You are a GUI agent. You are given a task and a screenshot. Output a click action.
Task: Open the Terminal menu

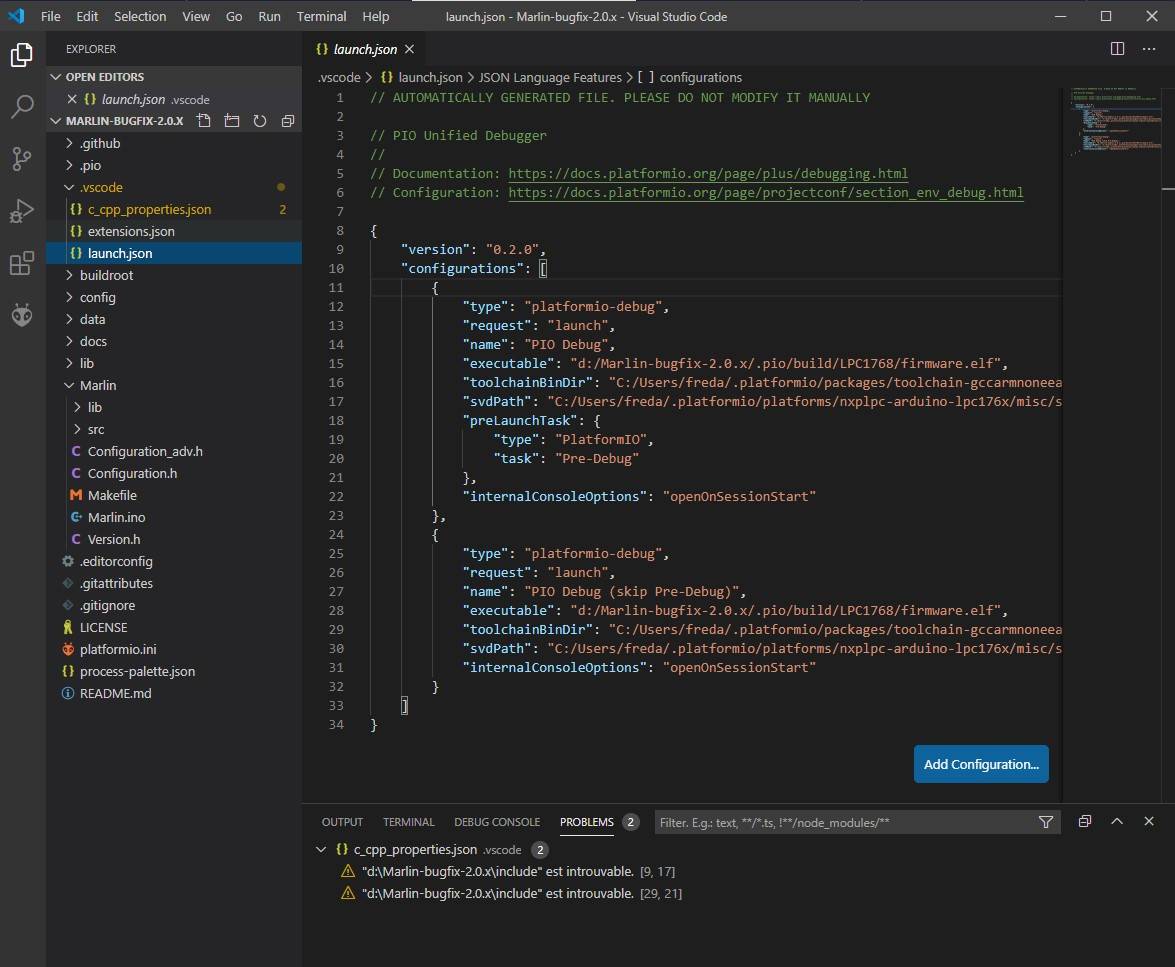tap(321, 17)
